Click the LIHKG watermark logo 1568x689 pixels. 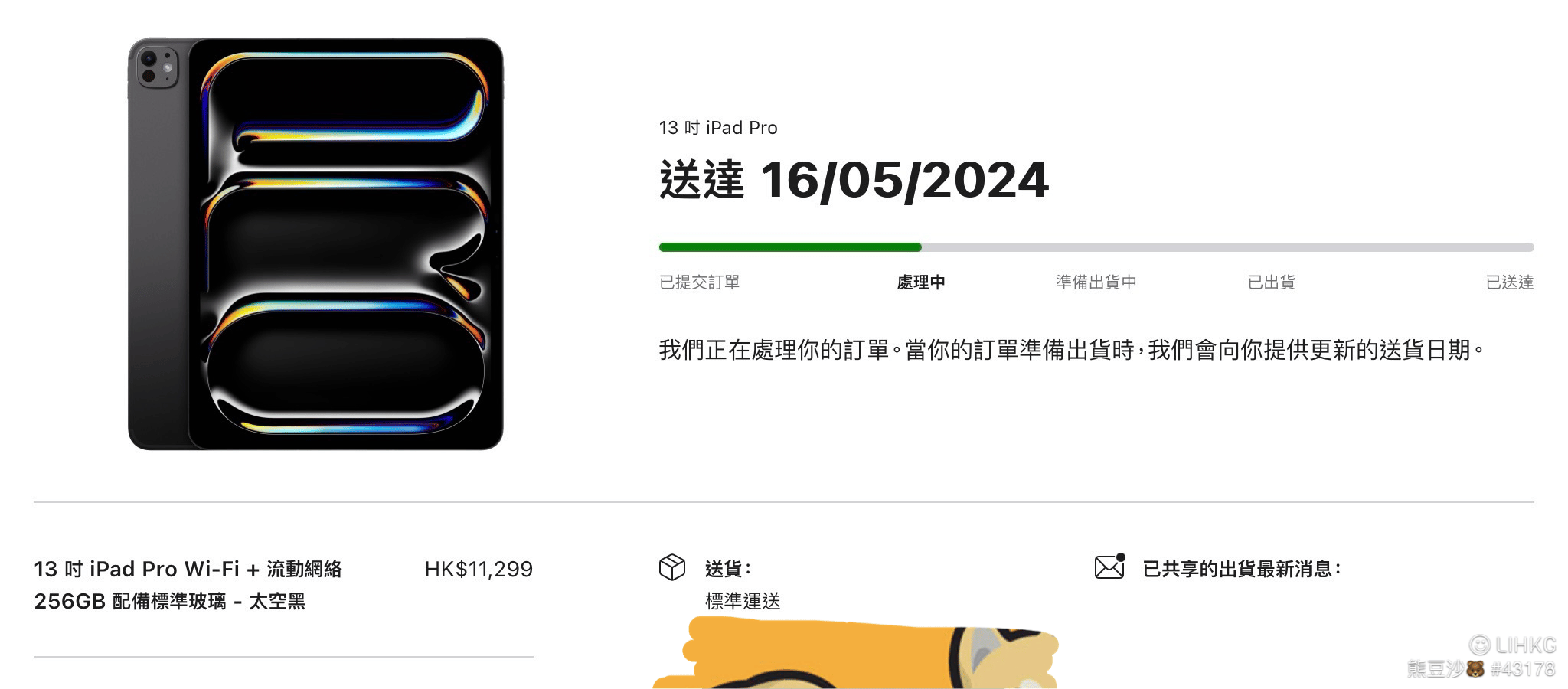click(x=1513, y=645)
